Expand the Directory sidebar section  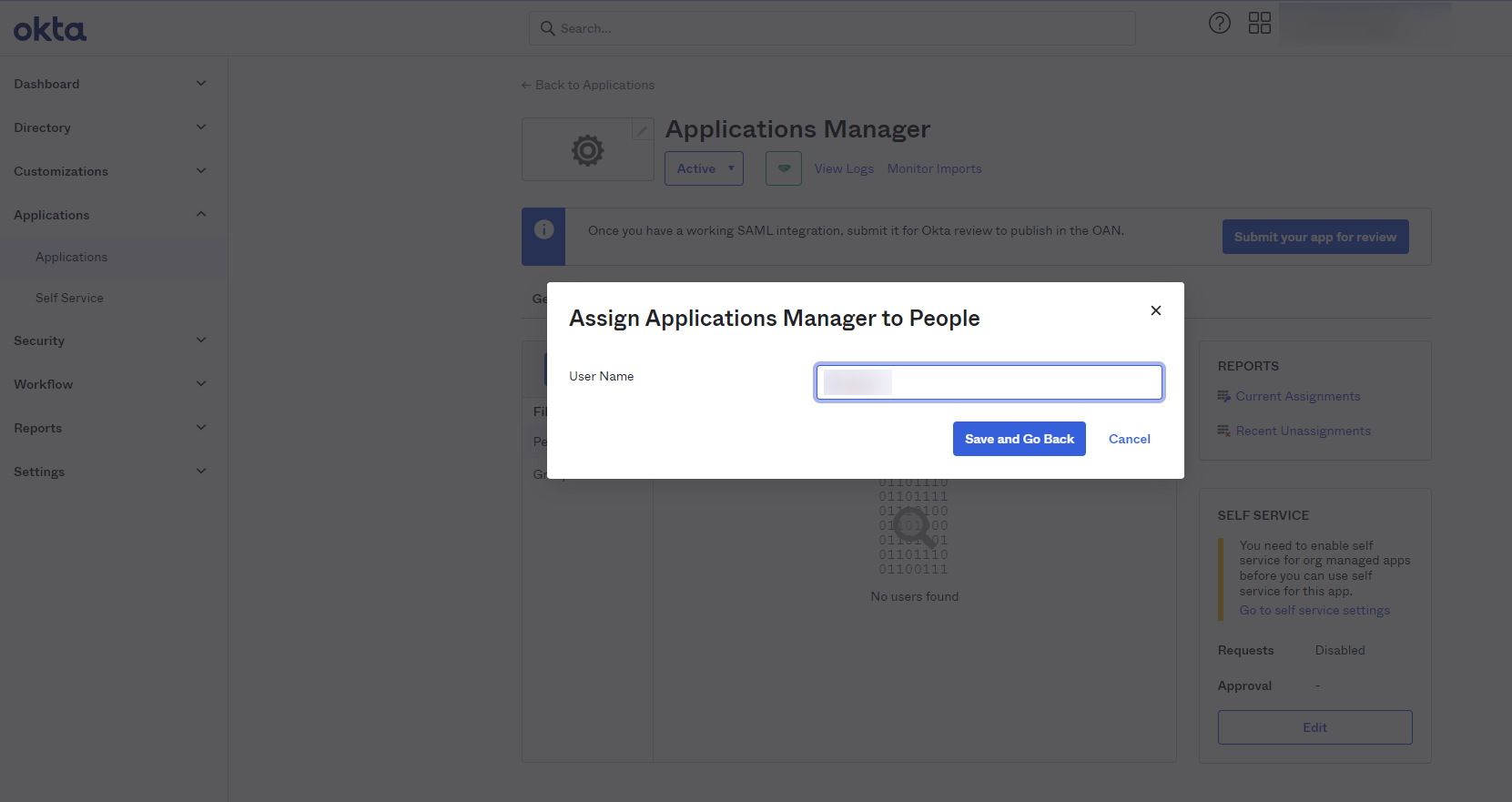[x=109, y=127]
